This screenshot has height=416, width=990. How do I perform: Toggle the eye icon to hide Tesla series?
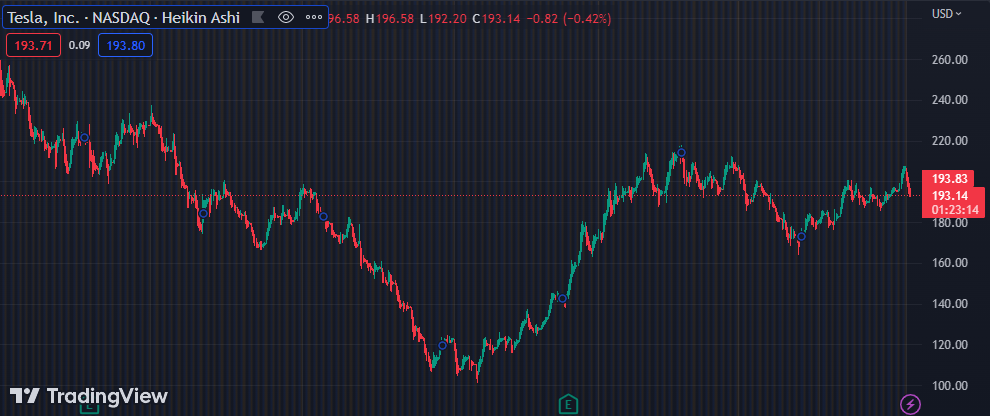[x=286, y=18]
